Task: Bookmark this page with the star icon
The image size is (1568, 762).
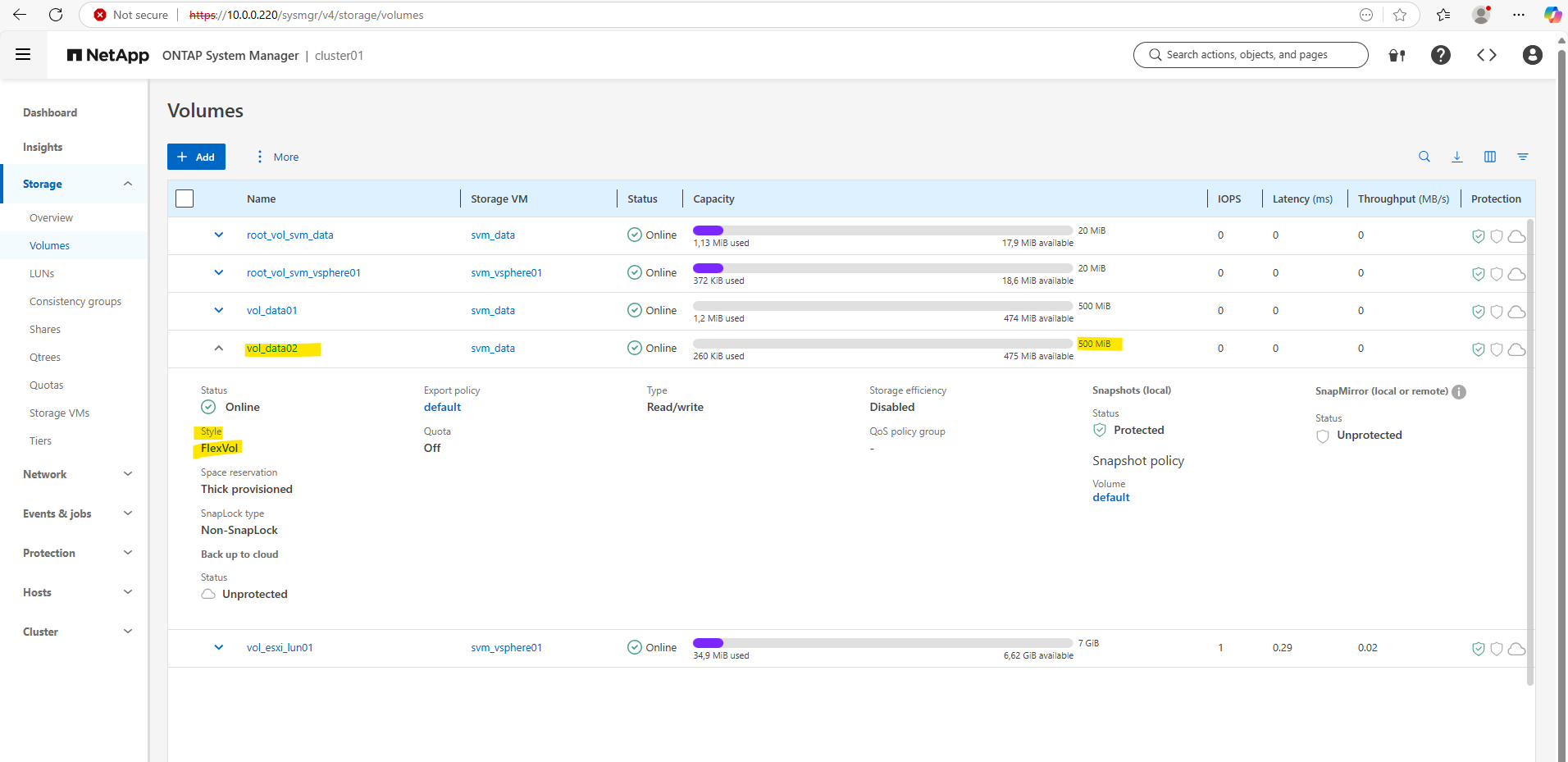Action: click(1400, 15)
